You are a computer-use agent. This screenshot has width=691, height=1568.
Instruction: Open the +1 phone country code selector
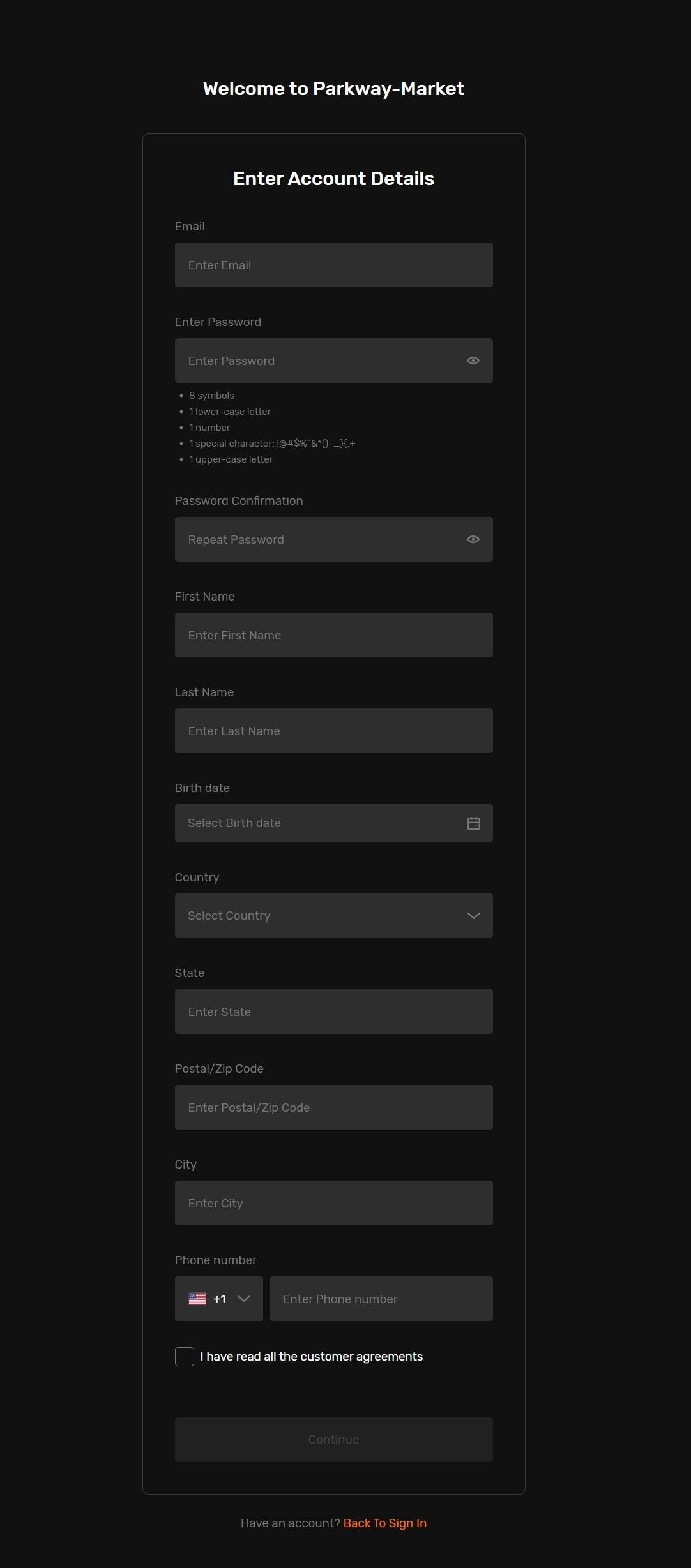(219, 1299)
